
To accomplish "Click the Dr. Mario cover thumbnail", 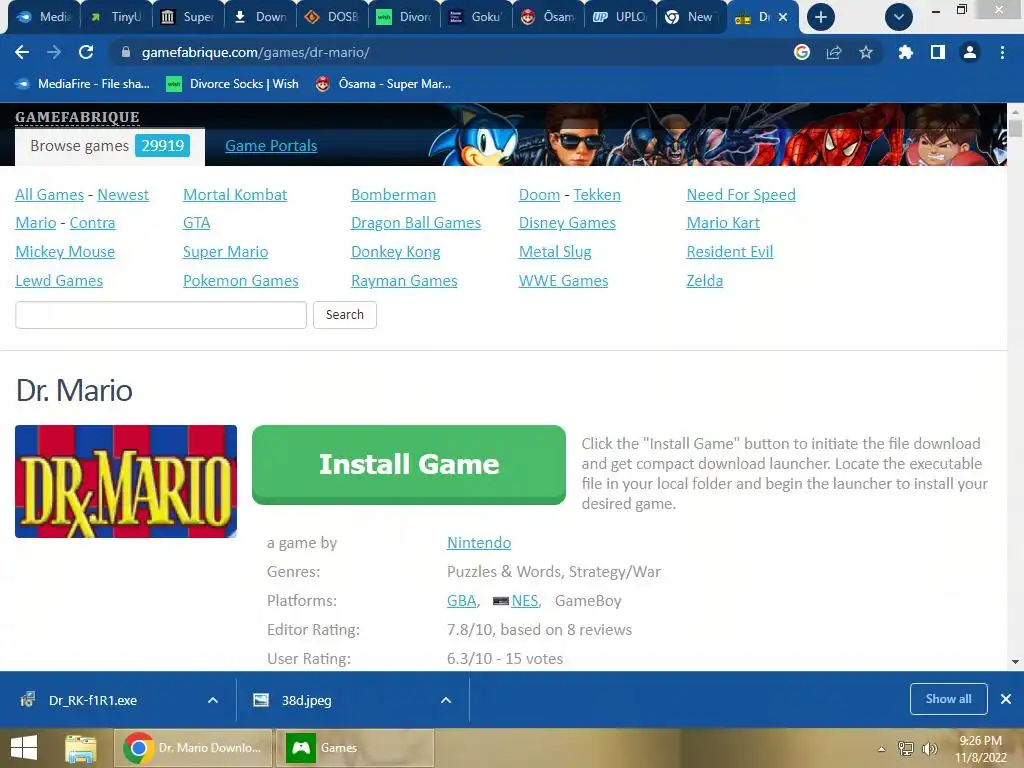I will tap(126, 481).
